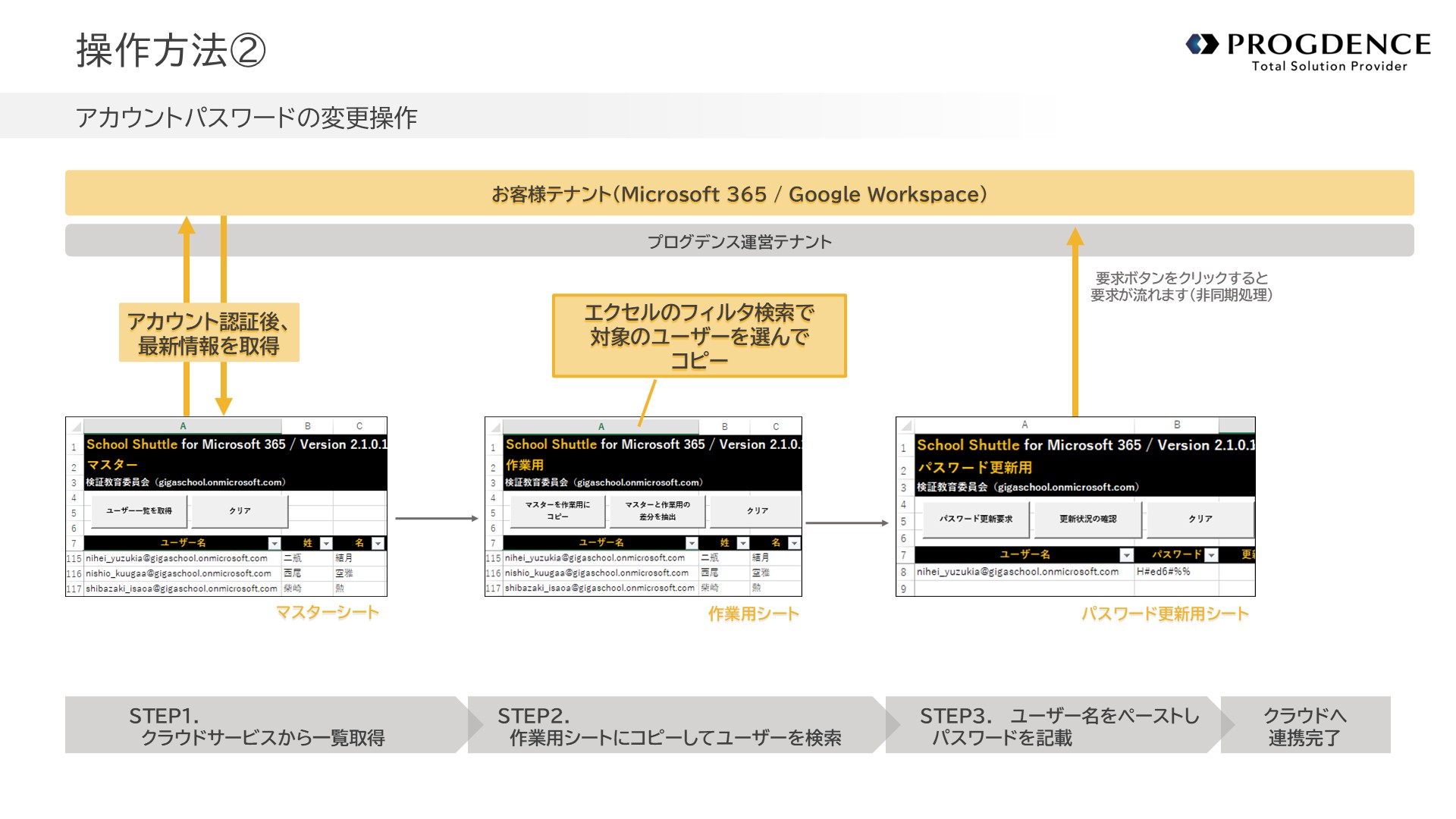Select row 115 header in マスター sheet
Screen dimensions: 1456x819
tap(74, 559)
